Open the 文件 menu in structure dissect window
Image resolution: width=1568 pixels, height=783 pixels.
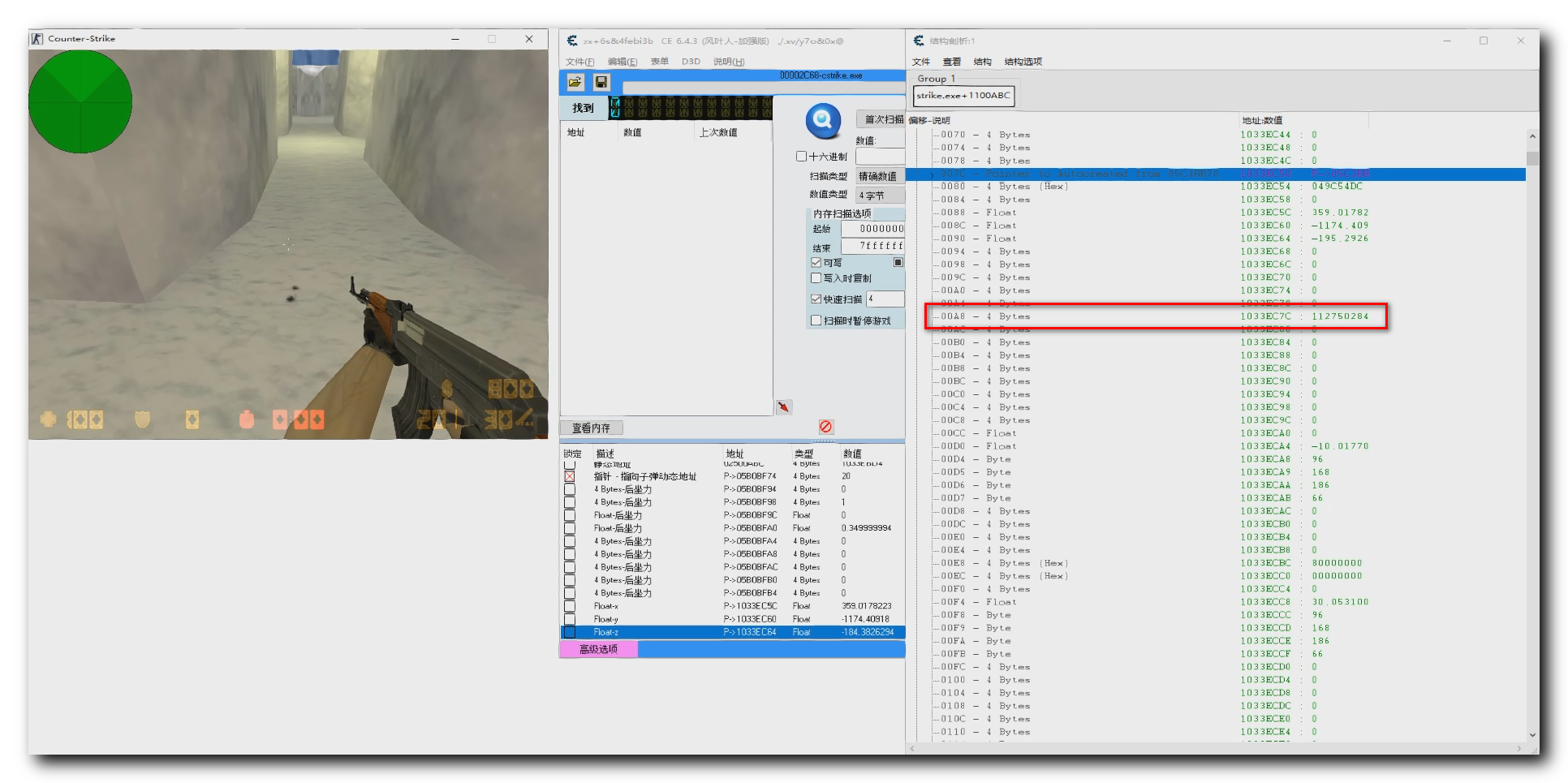[x=921, y=62]
